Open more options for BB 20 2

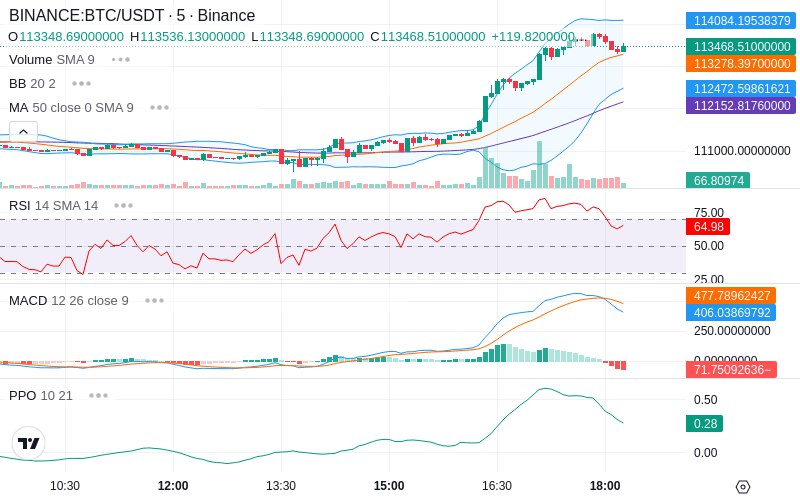point(82,84)
